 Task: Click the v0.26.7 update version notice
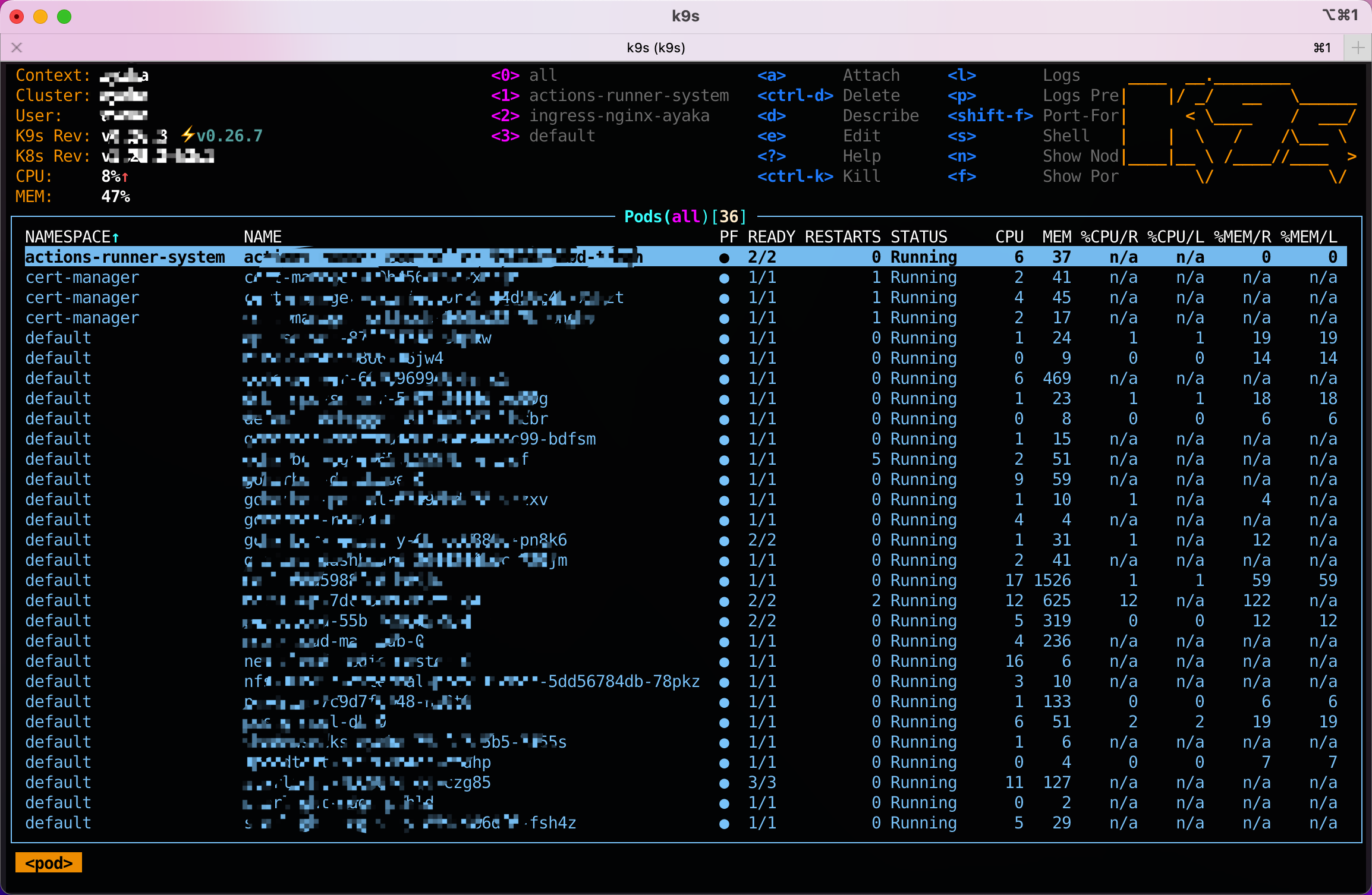coord(229,136)
